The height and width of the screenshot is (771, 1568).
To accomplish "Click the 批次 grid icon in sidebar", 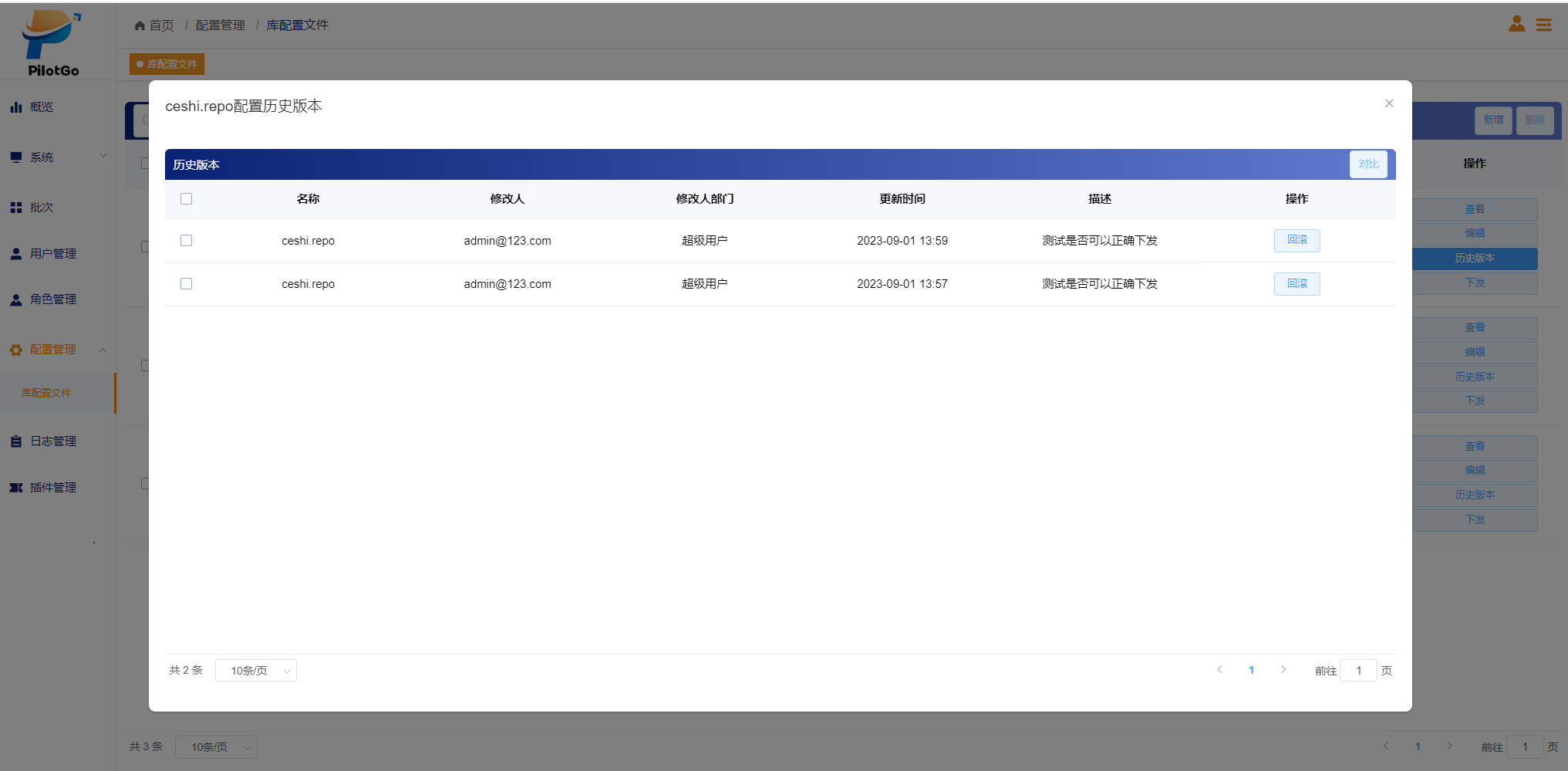I will pos(16,208).
